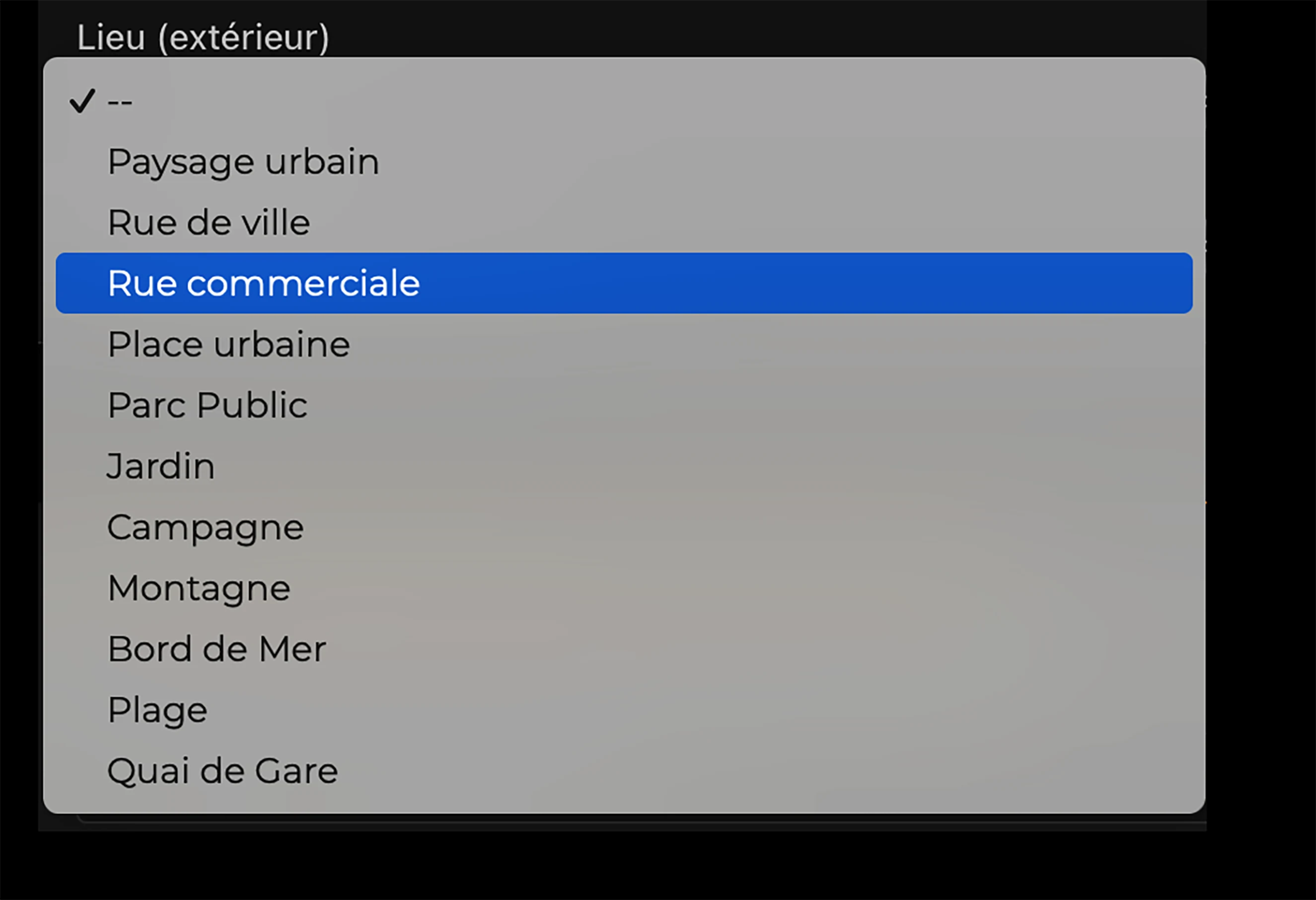Viewport: 1316px width, 900px height.
Task: Pick the "Rue commerciale" option
Action: click(263, 283)
